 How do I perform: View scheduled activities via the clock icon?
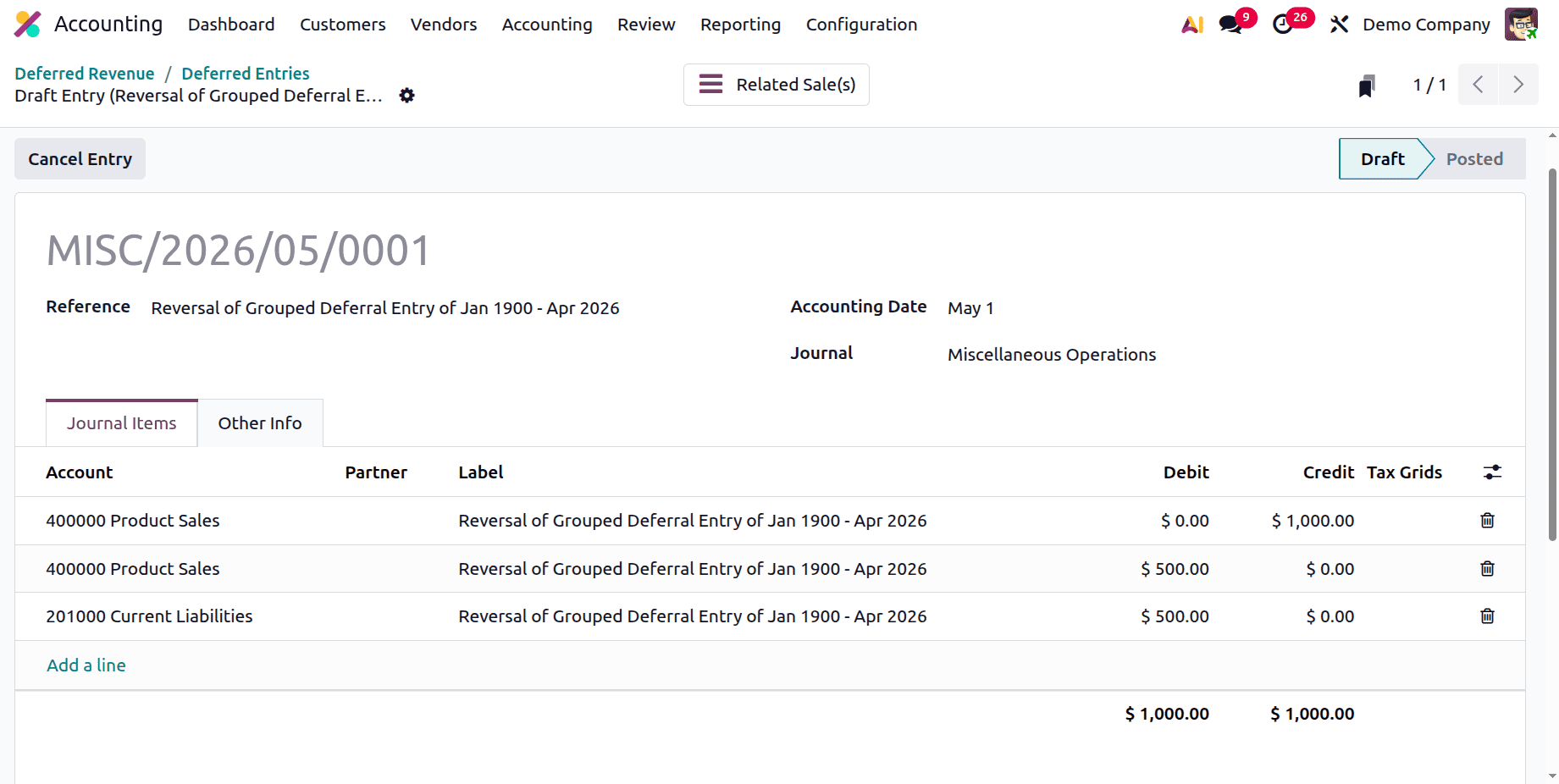tap(1284, 25)
